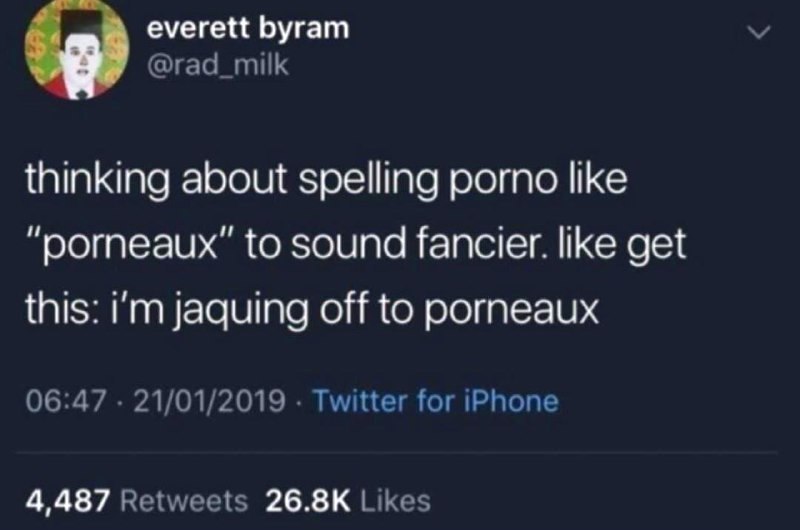This screenshot has height=530, width=800.
Task: Click the 26.8K like count number
Action: click(x=308, y=500)
